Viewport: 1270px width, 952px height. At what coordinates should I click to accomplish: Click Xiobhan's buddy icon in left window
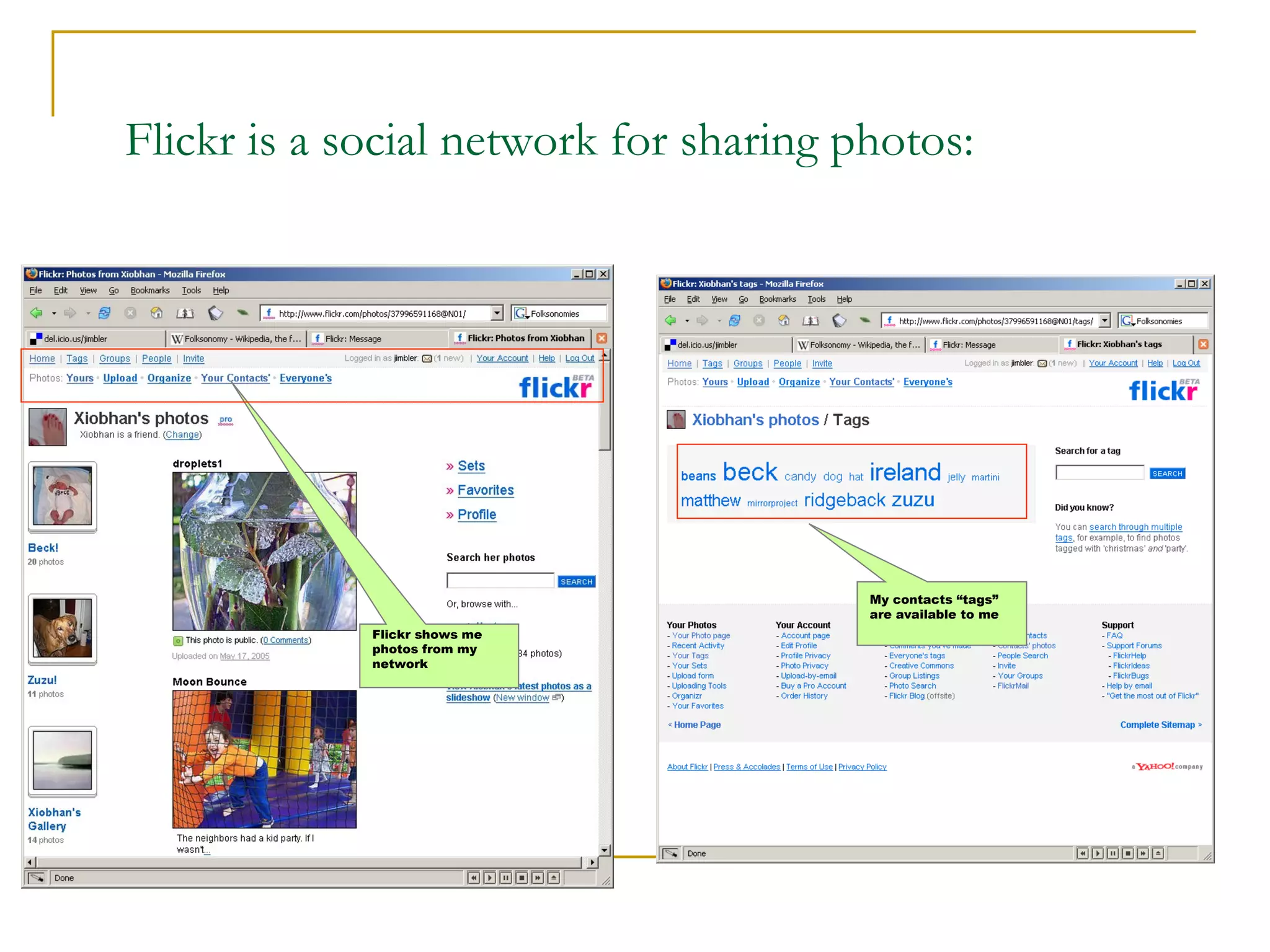point(48,426)
